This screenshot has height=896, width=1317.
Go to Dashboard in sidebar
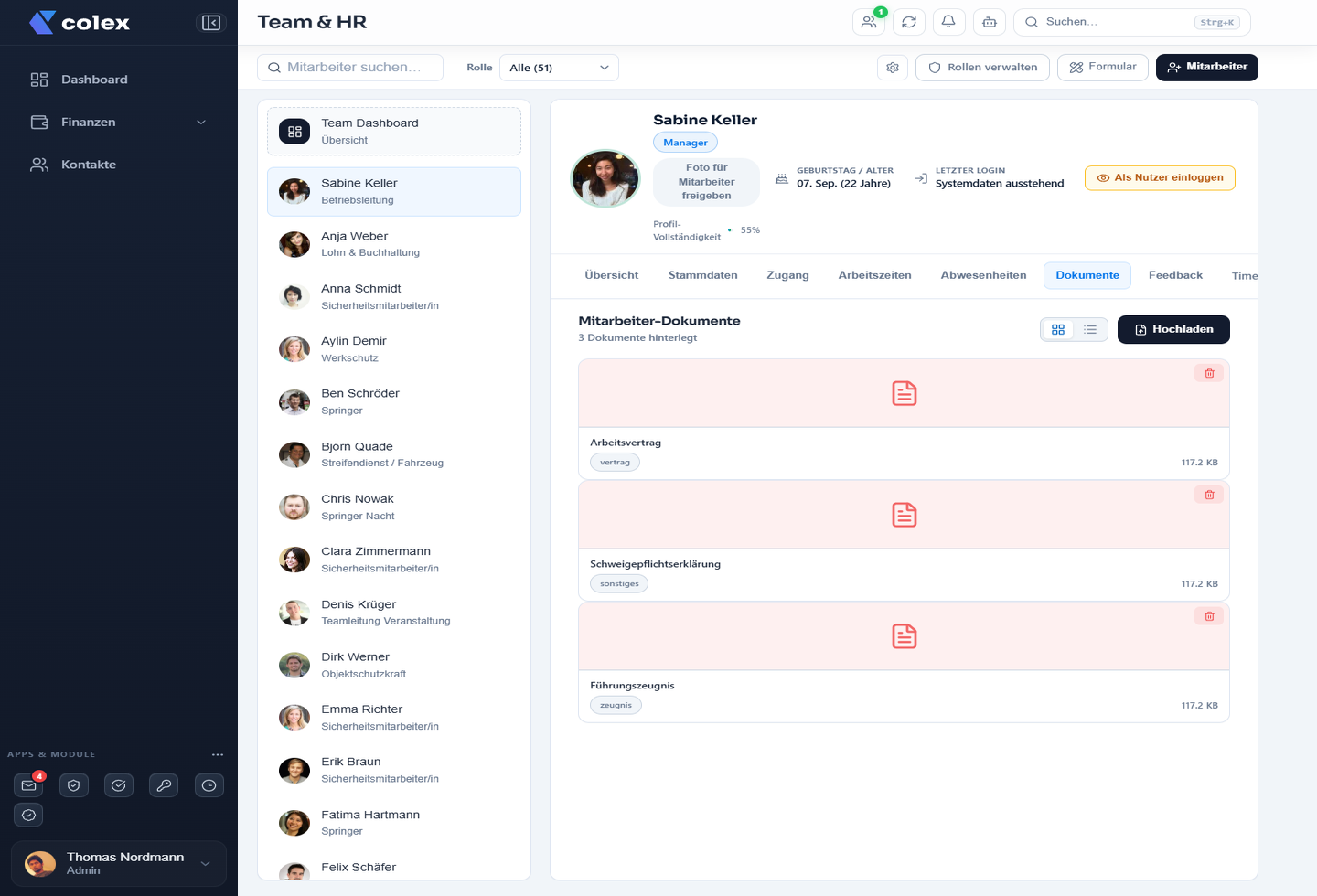(119, 80)
